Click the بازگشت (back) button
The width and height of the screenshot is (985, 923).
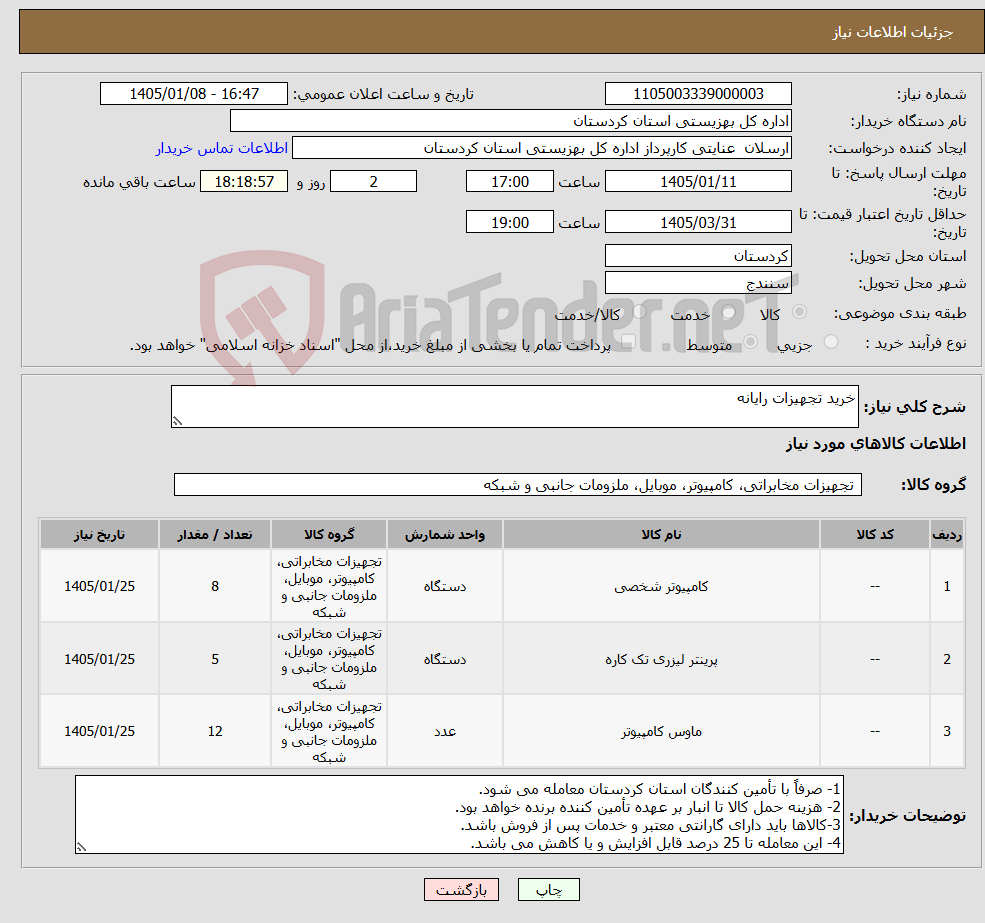461,890
